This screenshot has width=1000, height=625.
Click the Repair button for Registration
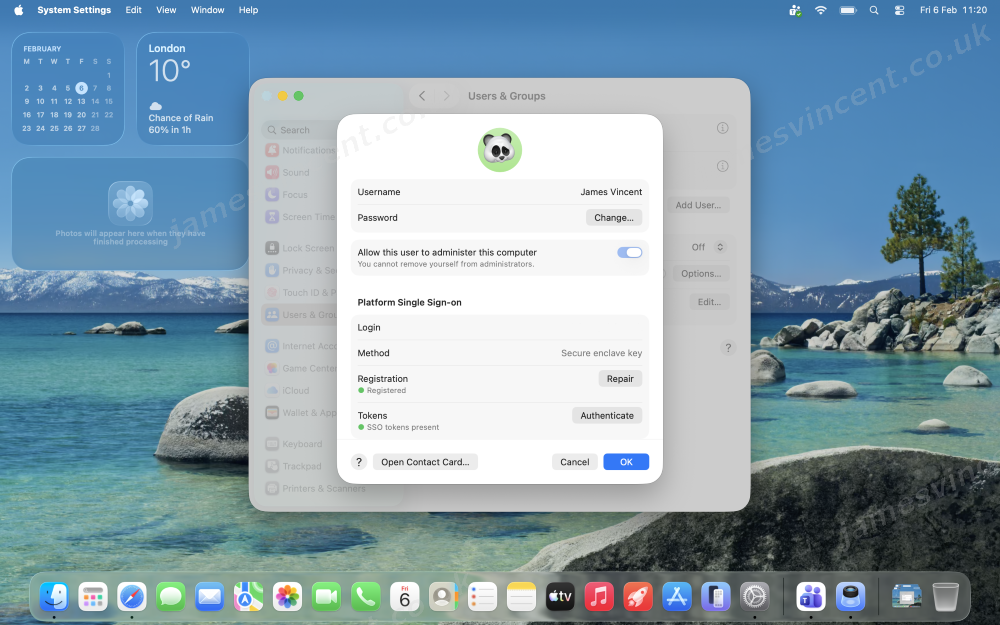(620, 379)
